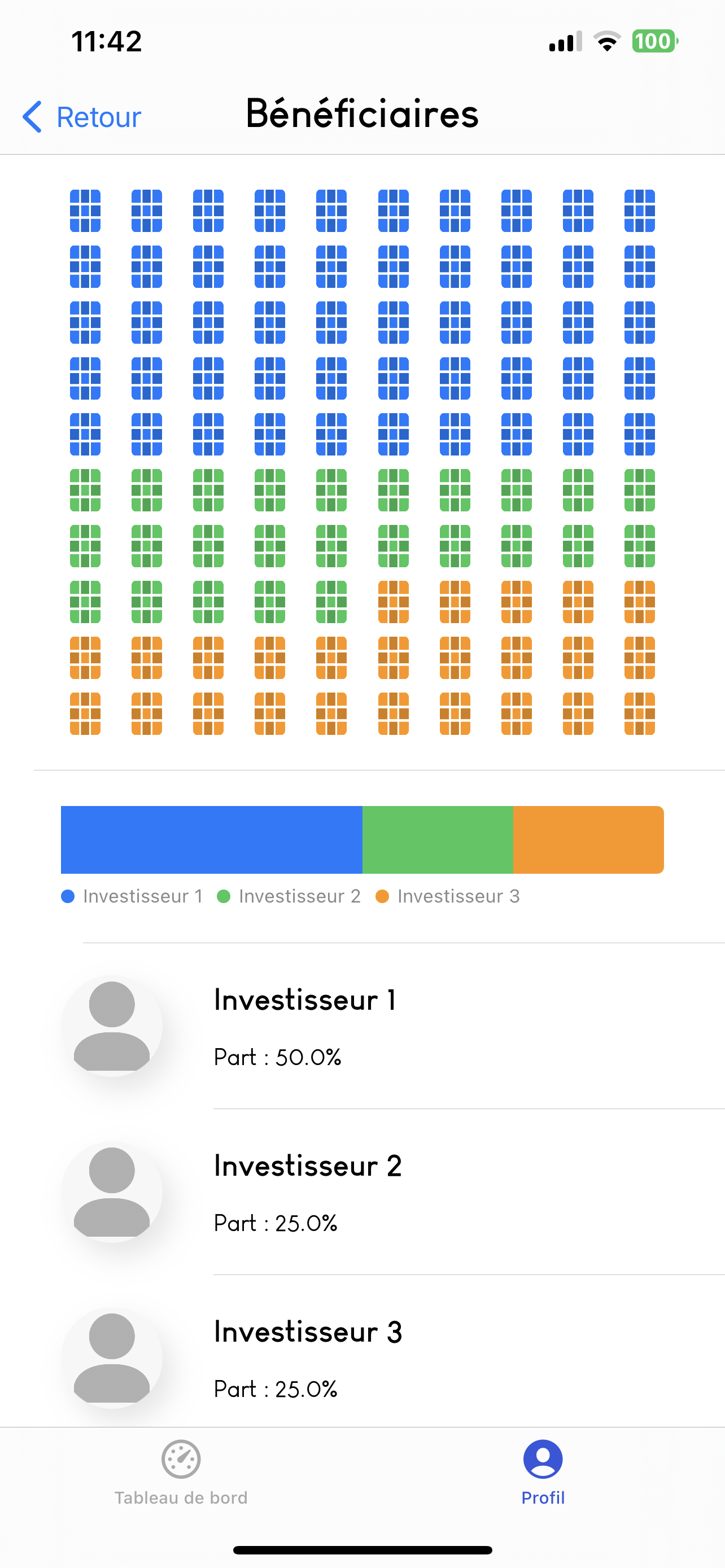This screenshot has width=725, height=1568.
Task: Tap the back chevron arrow
Action: [32, 116]
